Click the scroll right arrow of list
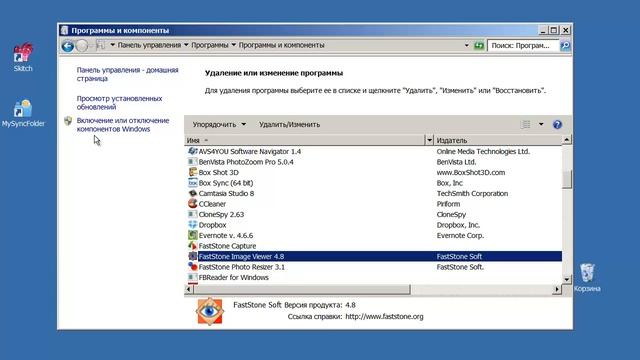640x360 pixels. click(x=557, y=289)
